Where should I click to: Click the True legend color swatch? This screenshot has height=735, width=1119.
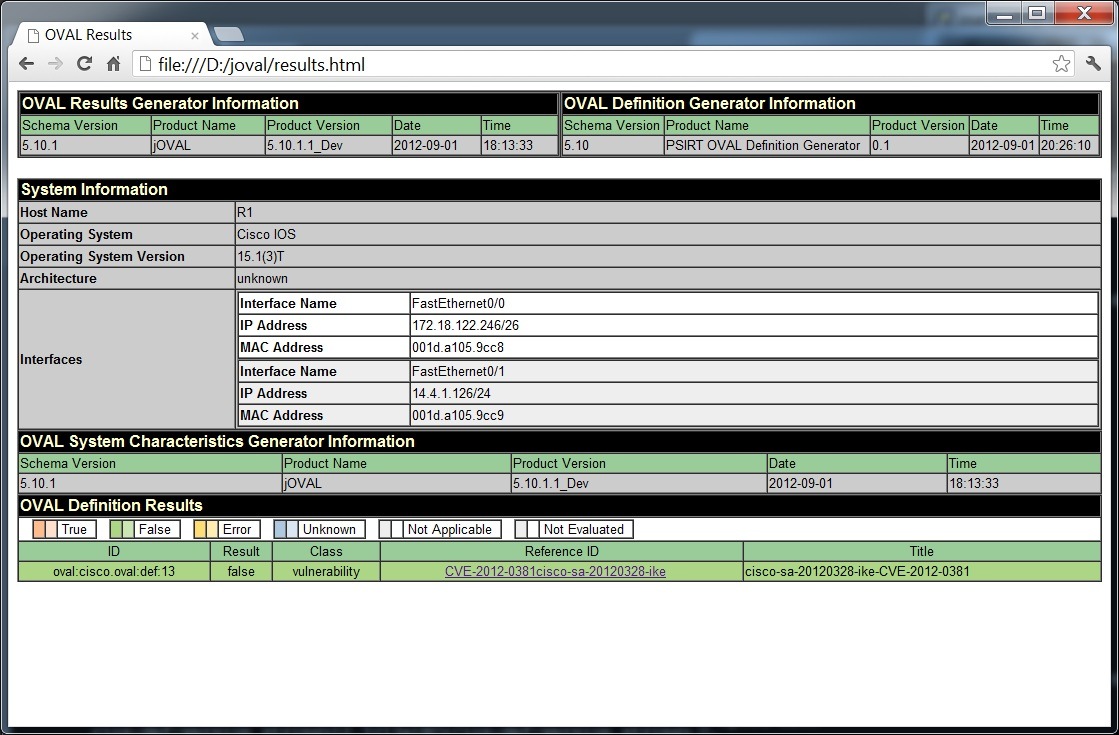[x=45, y=529]
